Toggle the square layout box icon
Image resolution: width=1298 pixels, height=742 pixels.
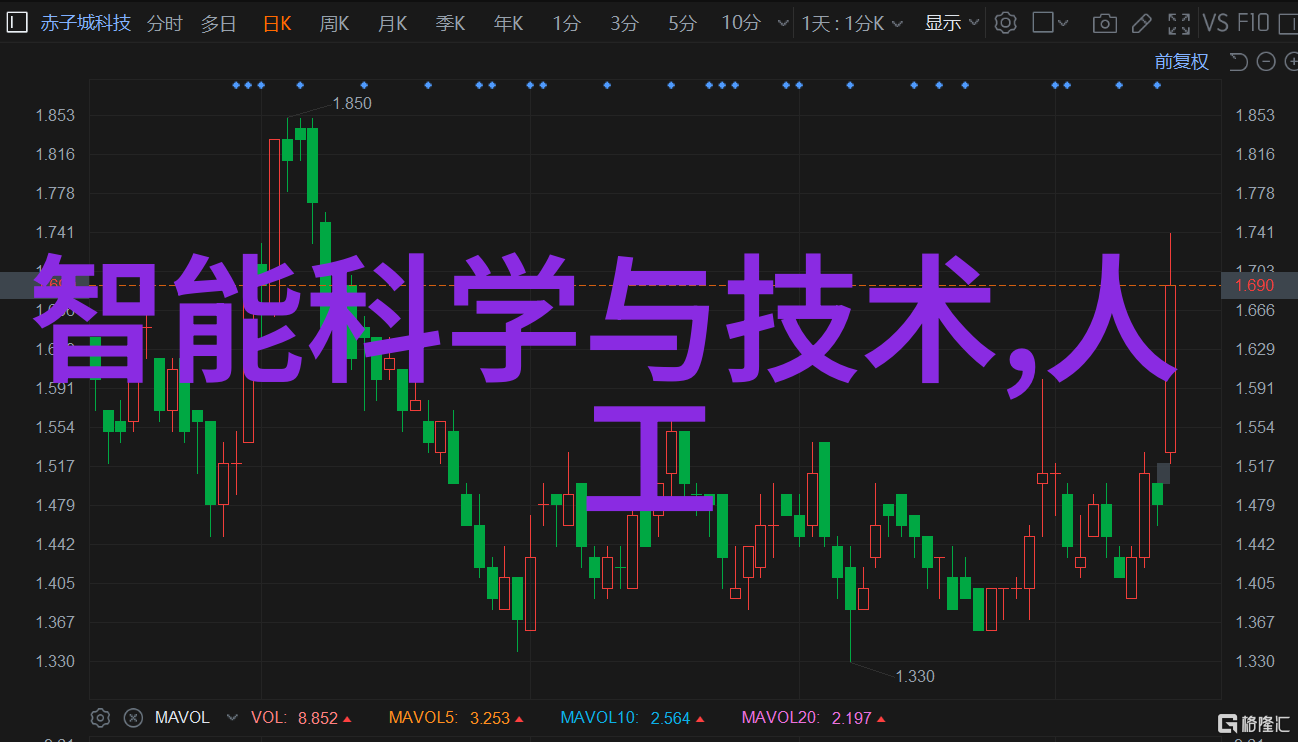1043,22
